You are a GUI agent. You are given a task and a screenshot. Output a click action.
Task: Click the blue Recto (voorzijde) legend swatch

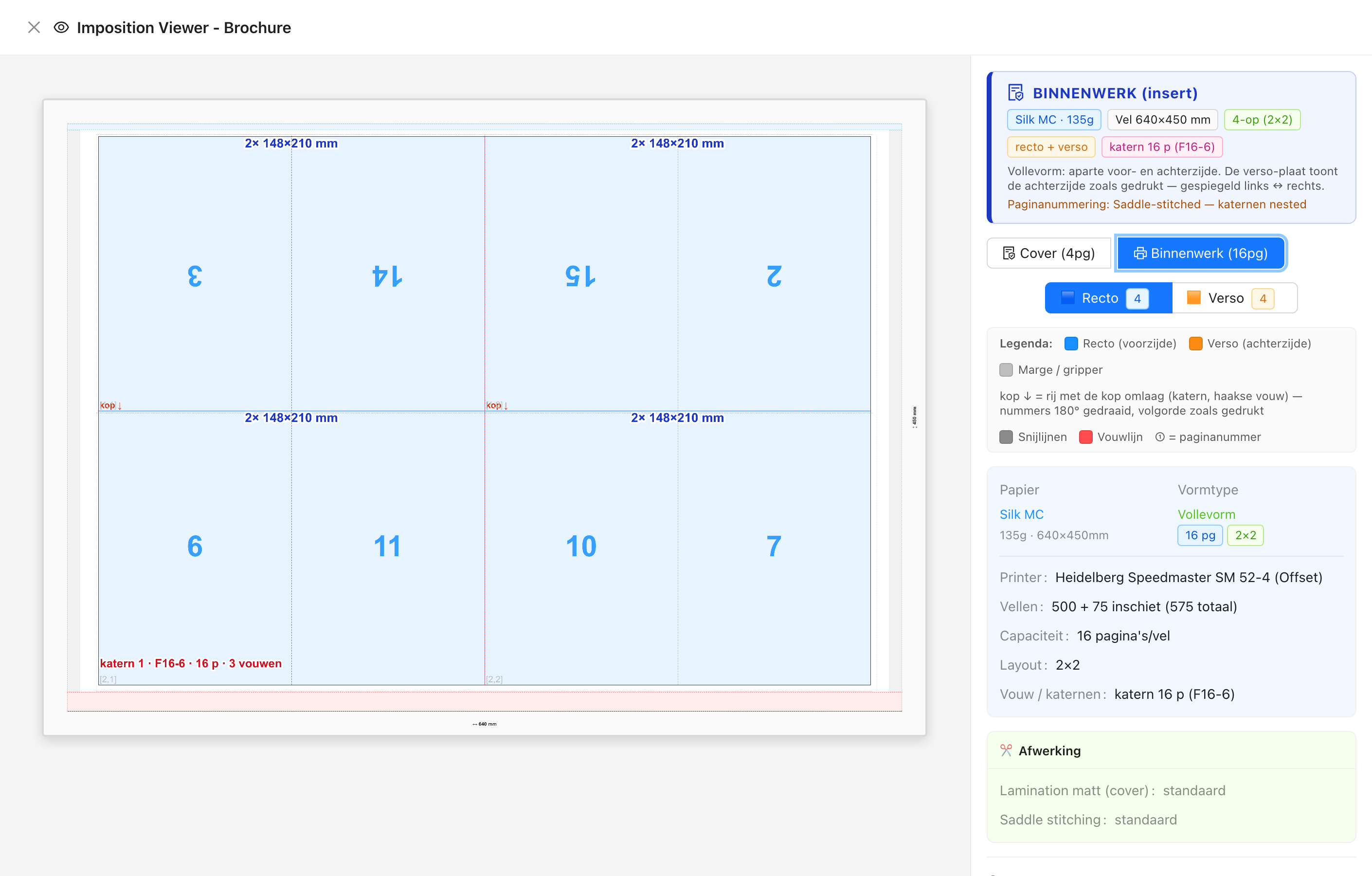[x=1070, y=344]
